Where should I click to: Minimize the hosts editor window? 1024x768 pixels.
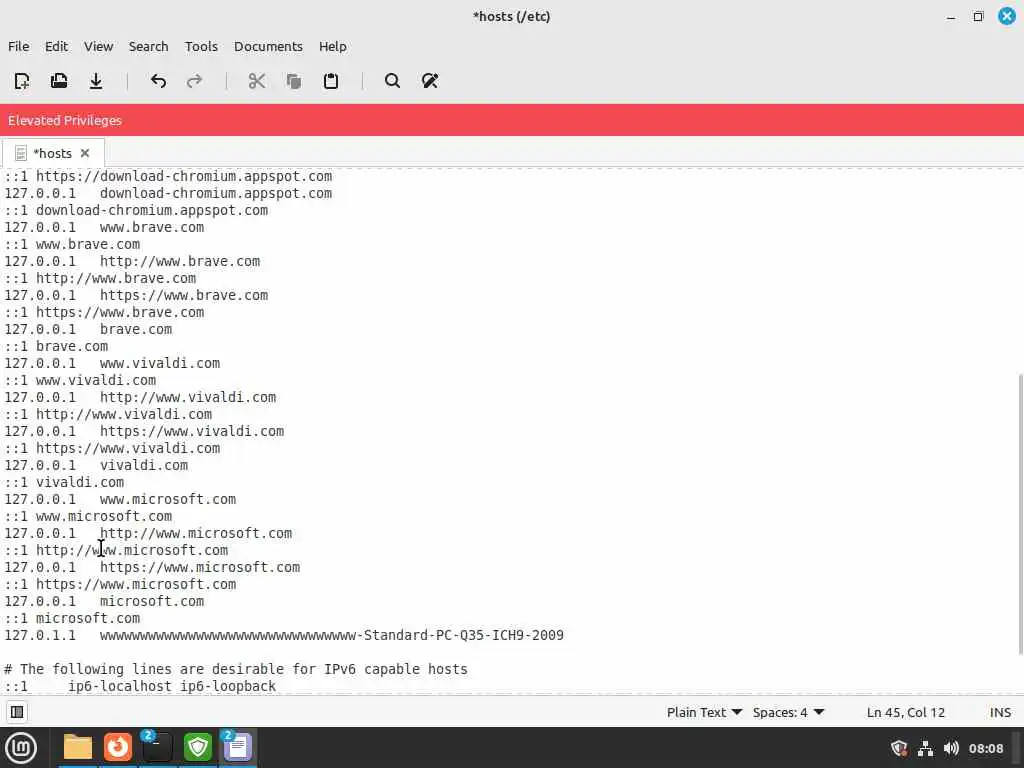click(951, 16)
